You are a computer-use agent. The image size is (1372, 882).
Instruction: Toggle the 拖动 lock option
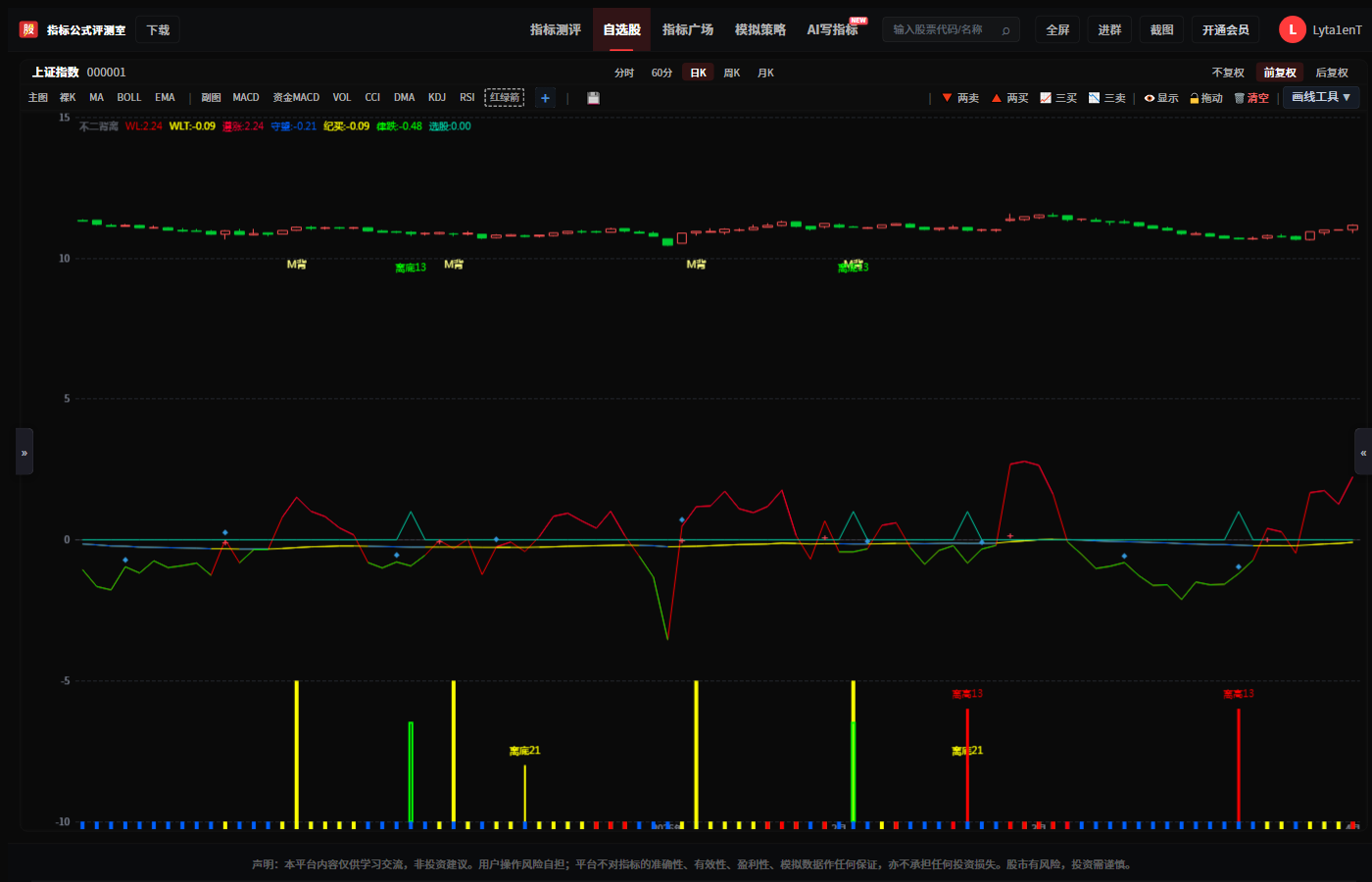1206,98
